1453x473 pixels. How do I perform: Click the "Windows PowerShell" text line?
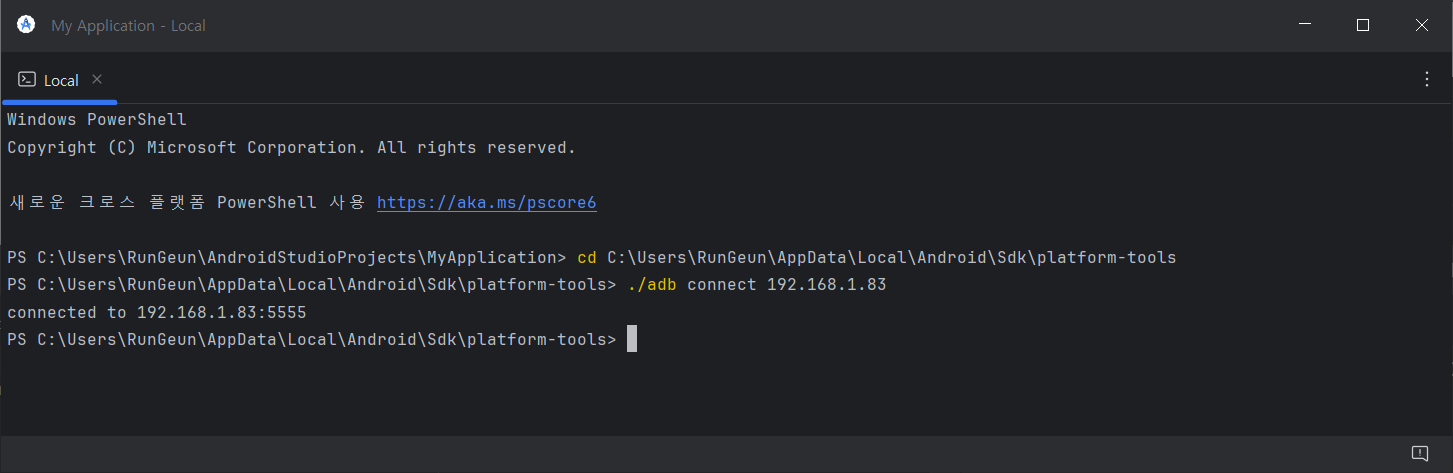97,120
